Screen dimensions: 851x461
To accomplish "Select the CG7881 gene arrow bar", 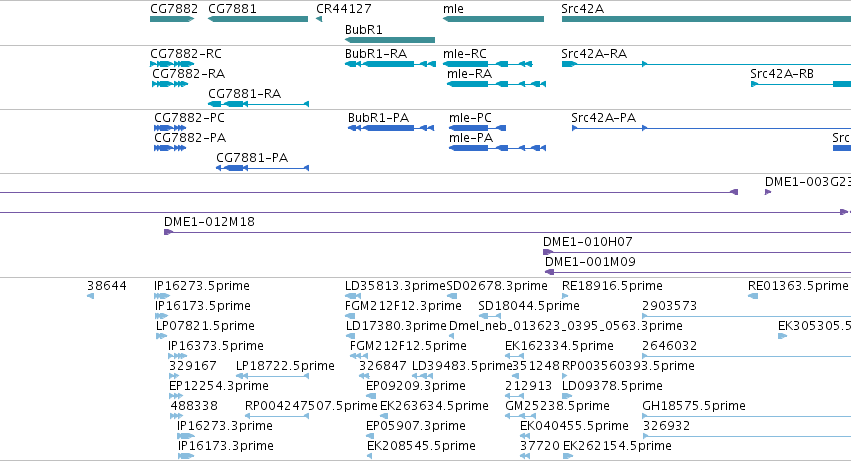I will click(x=258, y=19).
